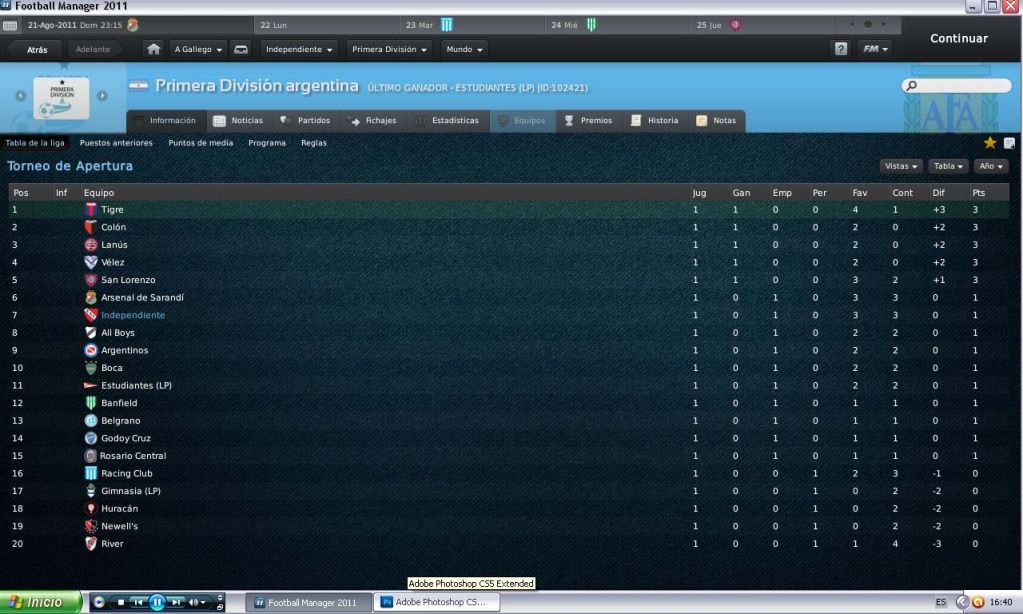1023x614 pixels.
Task: Open the FM menu dropdown
Action: 875,49
